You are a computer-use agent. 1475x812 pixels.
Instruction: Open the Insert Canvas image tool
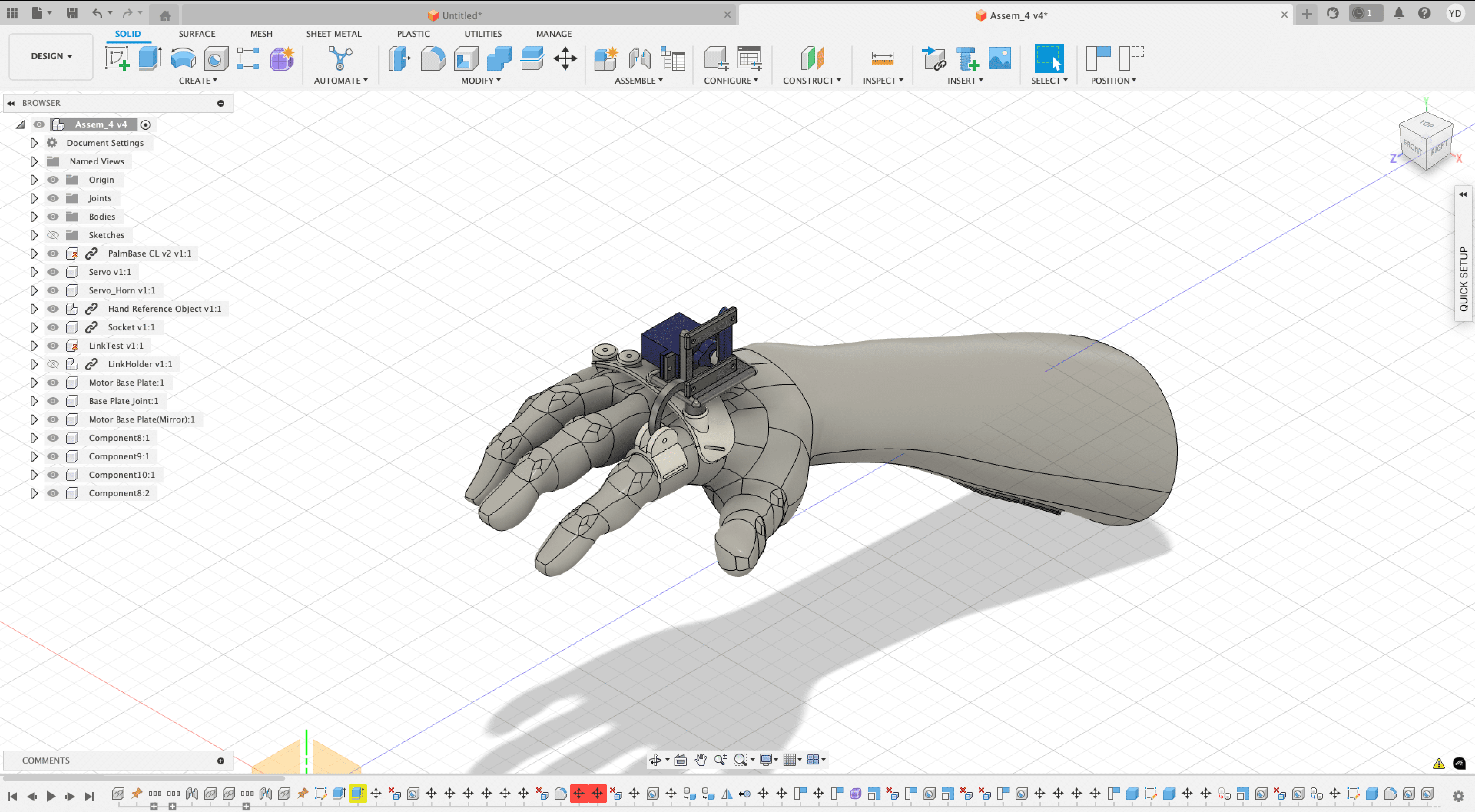click(x=1000, y=58)
